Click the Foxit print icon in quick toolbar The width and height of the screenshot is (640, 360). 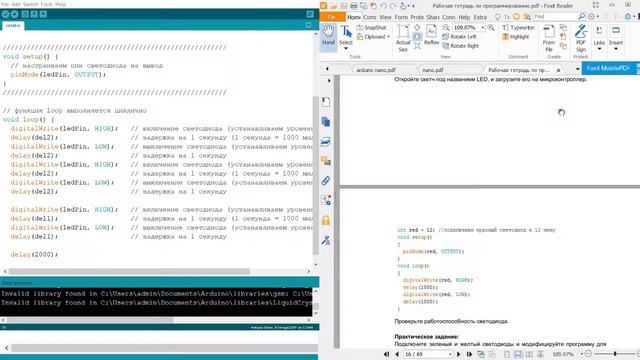354,6
